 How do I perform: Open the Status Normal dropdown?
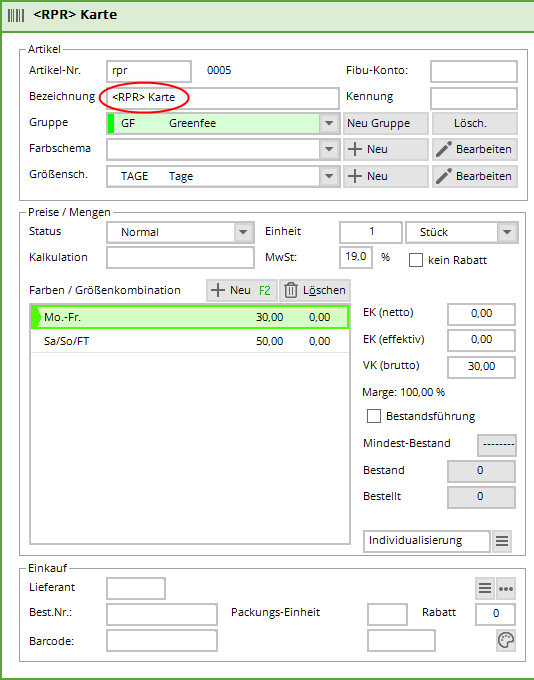click(243, 232)
